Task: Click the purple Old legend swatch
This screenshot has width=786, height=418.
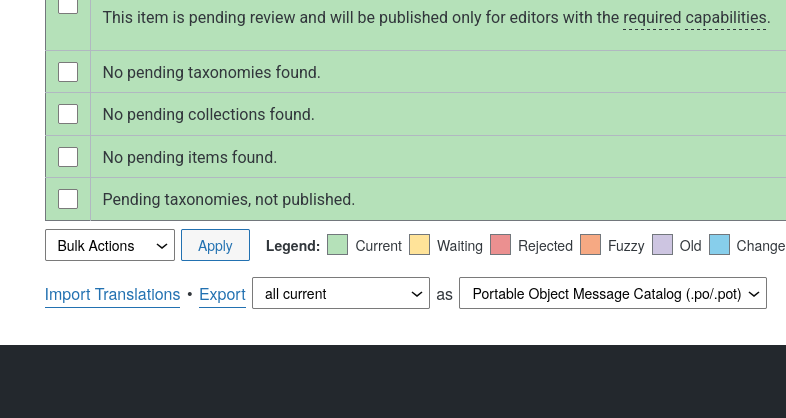Action: (x=662, y=245)
